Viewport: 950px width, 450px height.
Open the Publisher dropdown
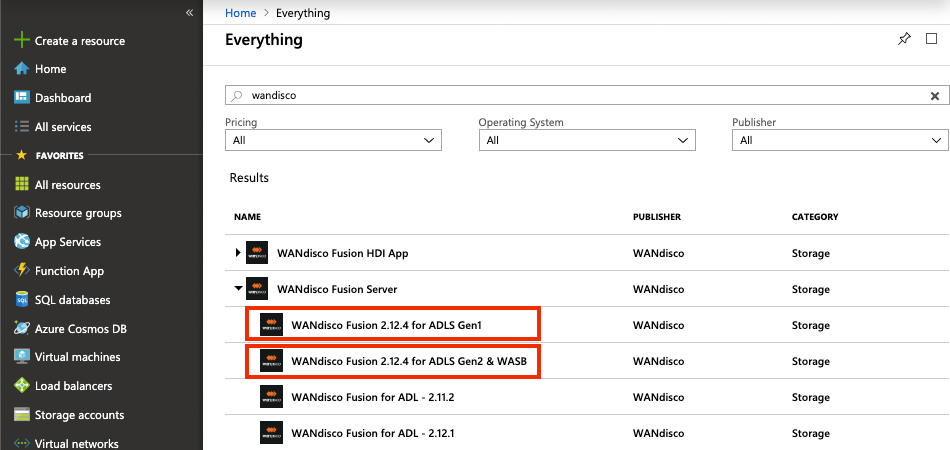840,140
